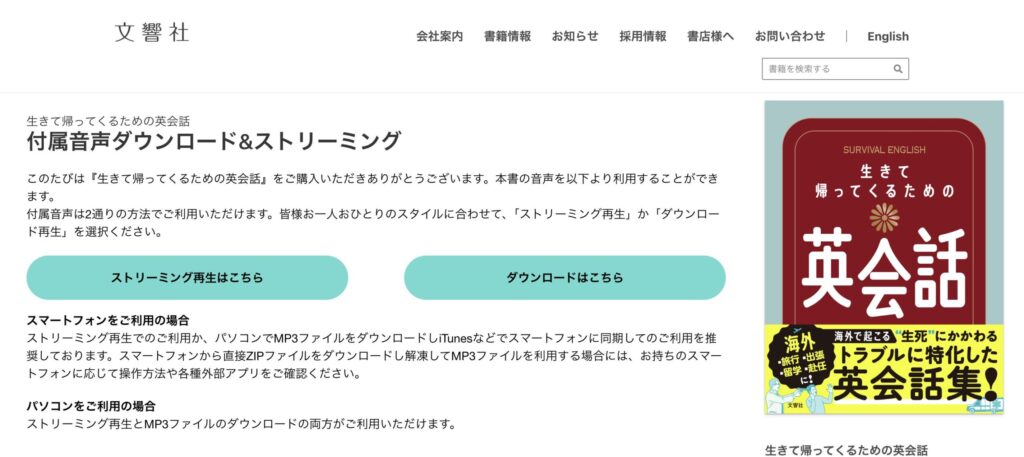The height and width of the screenshot is (457, 1024).
Task: Focus the 書籍を検索する search field
Action: [x=835, y=69]
